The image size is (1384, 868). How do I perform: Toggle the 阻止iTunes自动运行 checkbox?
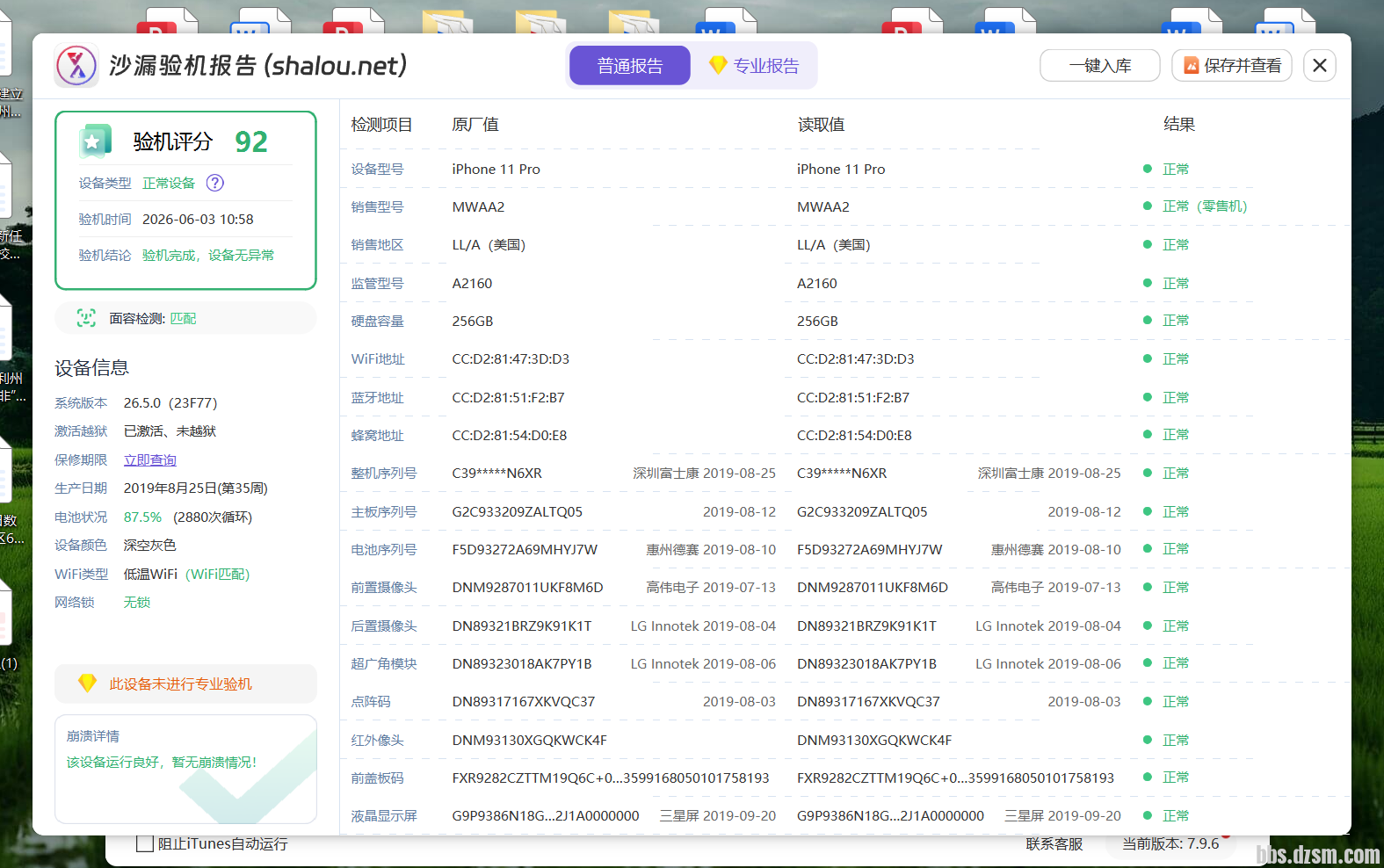pos(146,843)
